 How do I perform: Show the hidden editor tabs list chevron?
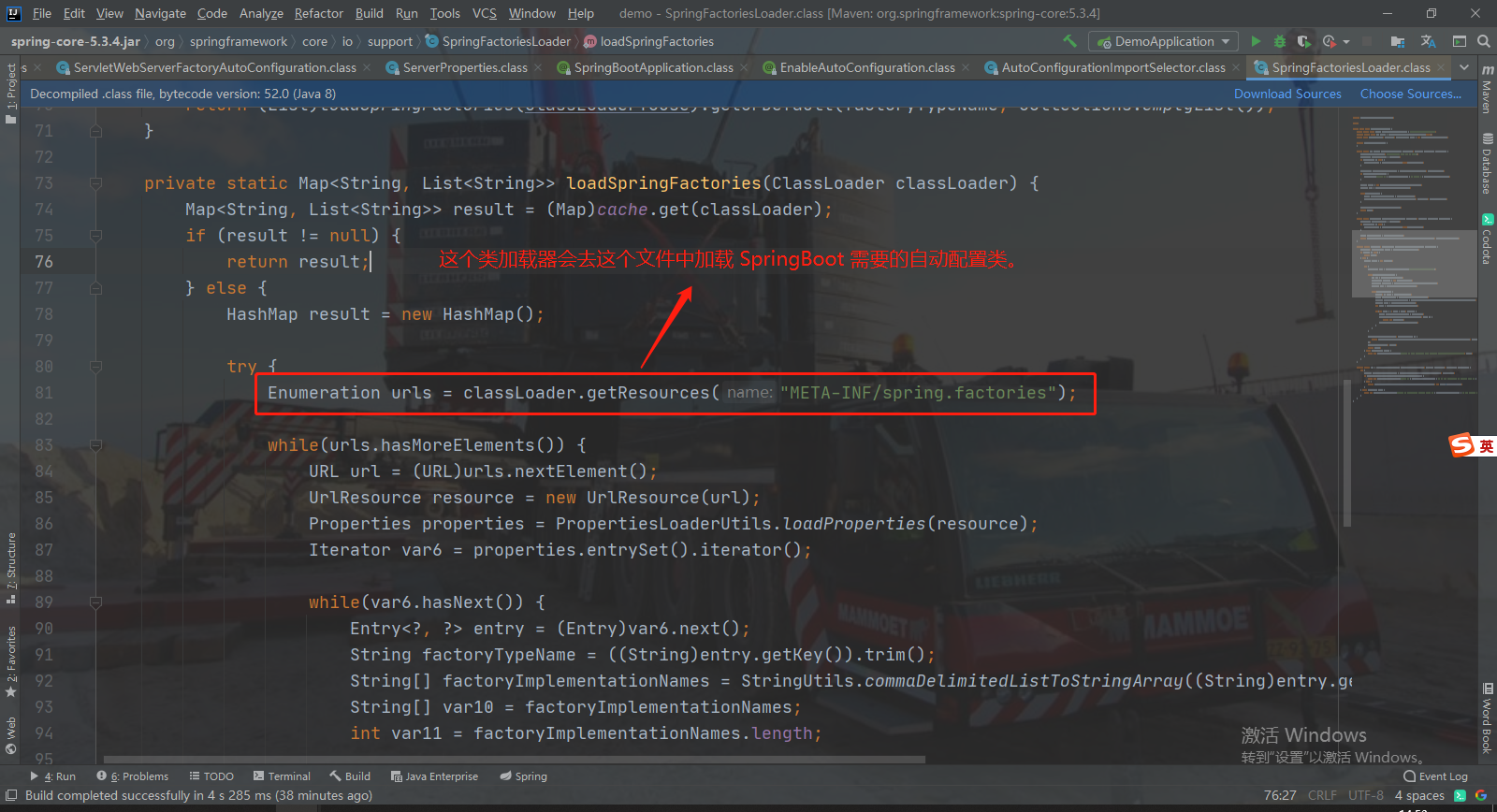click(x=1464, y=67)
